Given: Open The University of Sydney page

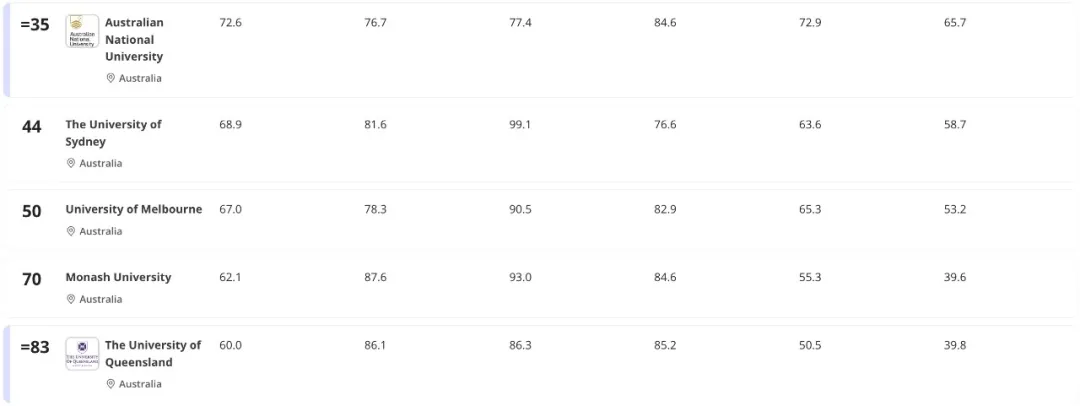Looking at the screenshot, I should 113,133.
